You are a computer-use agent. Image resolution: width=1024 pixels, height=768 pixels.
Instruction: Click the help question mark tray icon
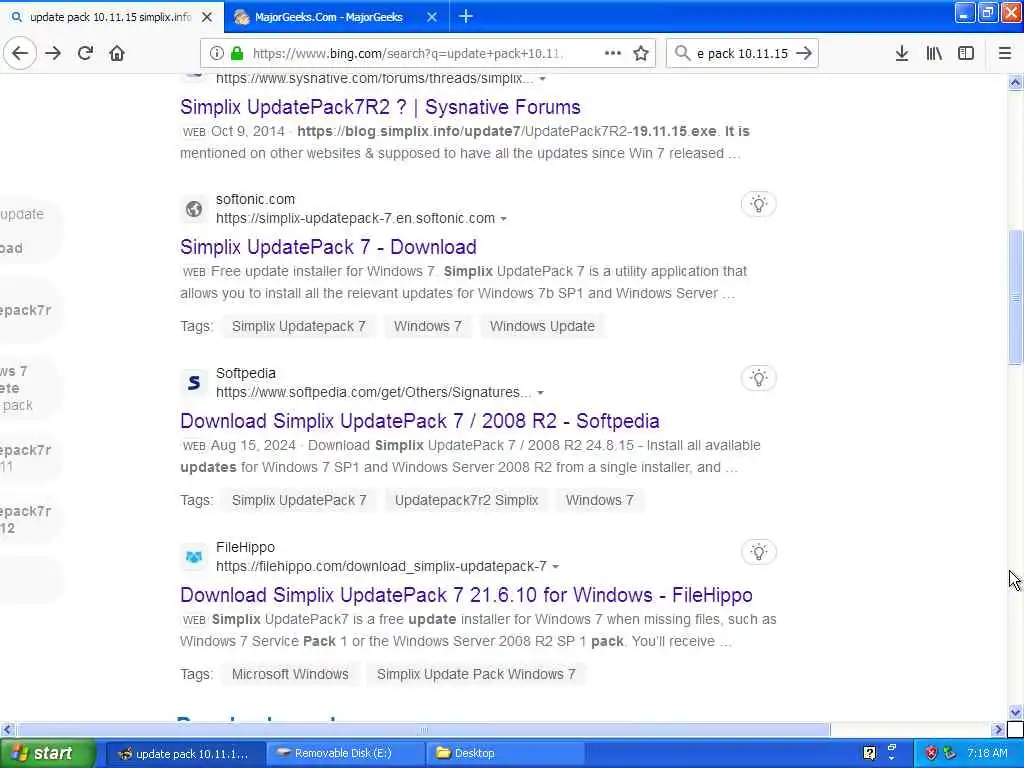[869, 754]
